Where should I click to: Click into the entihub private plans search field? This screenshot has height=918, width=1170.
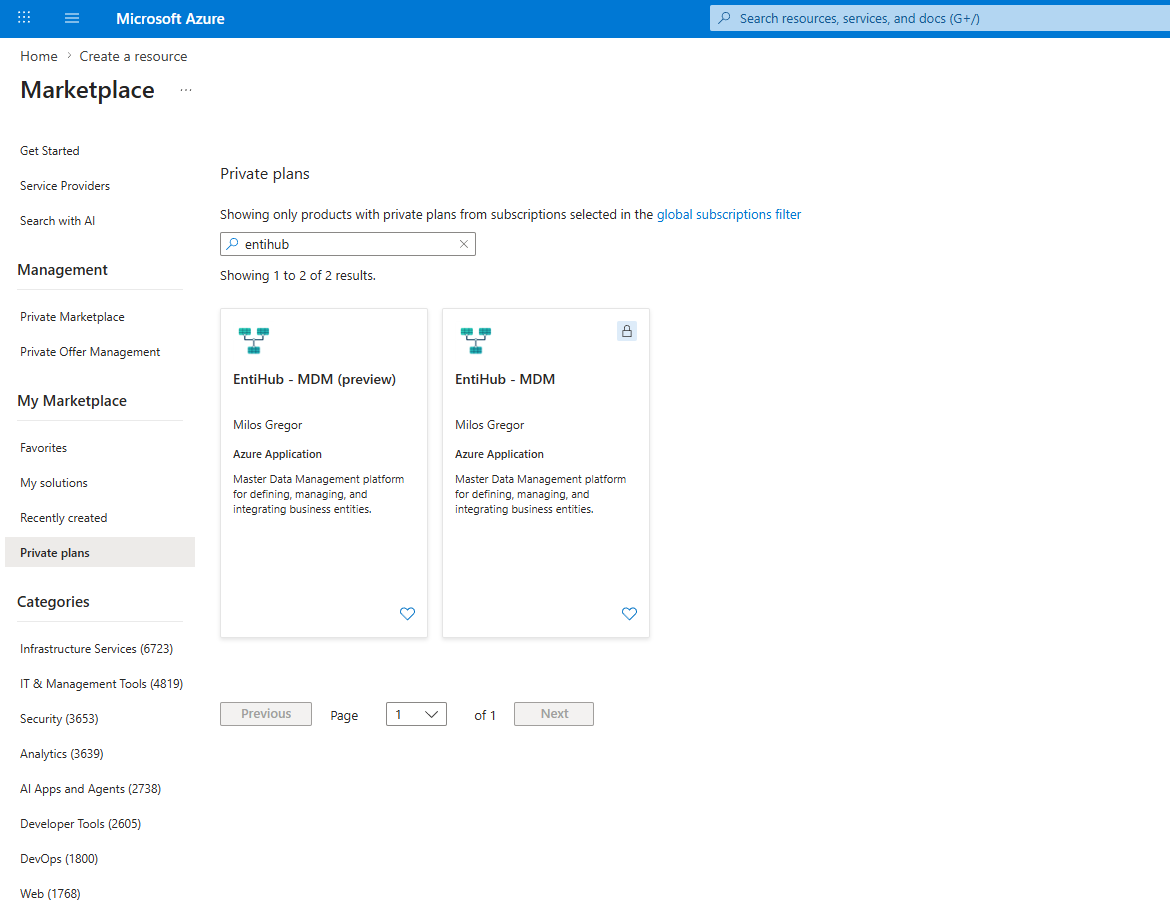pyautogui.click(x=348, y=244)
